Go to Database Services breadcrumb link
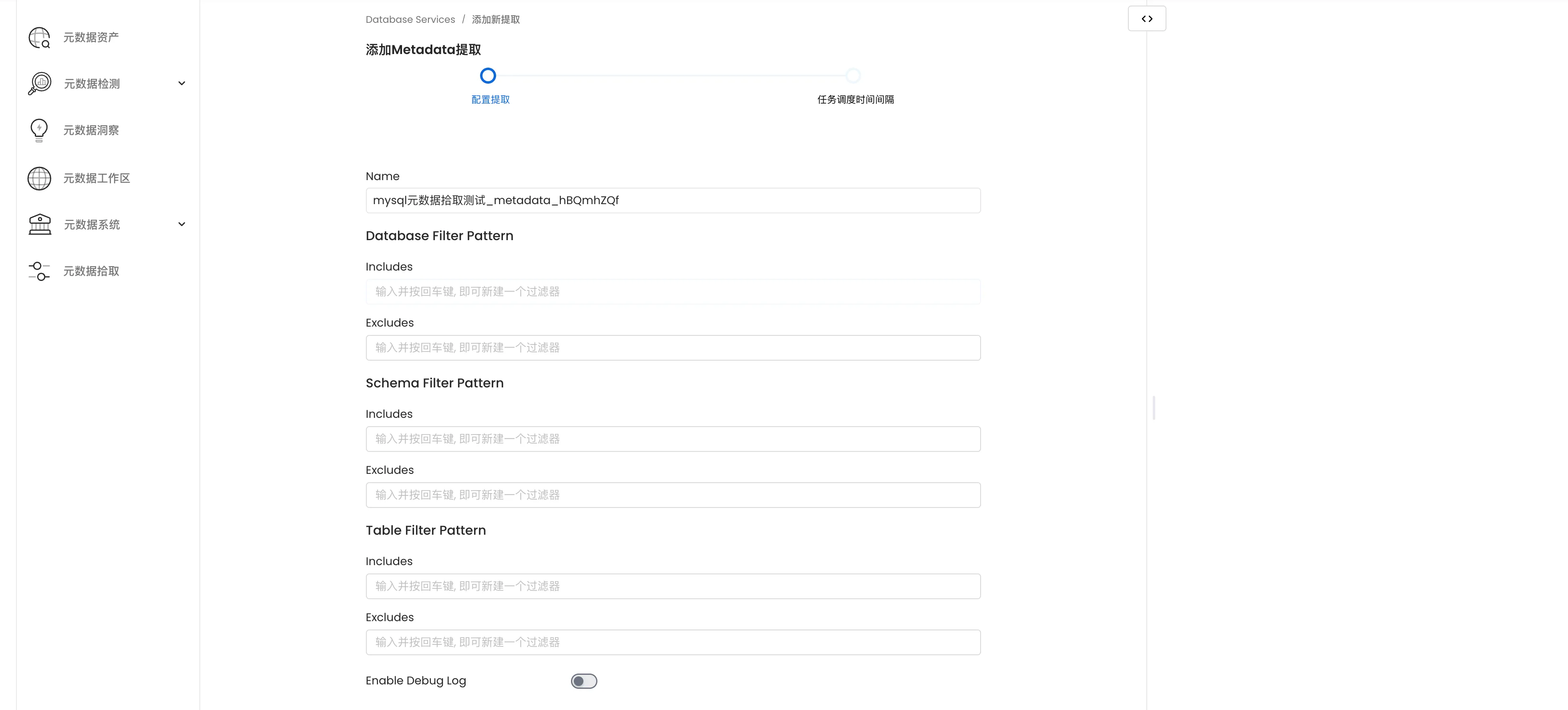Viewport: 1568px width, 710px height. 410,20
